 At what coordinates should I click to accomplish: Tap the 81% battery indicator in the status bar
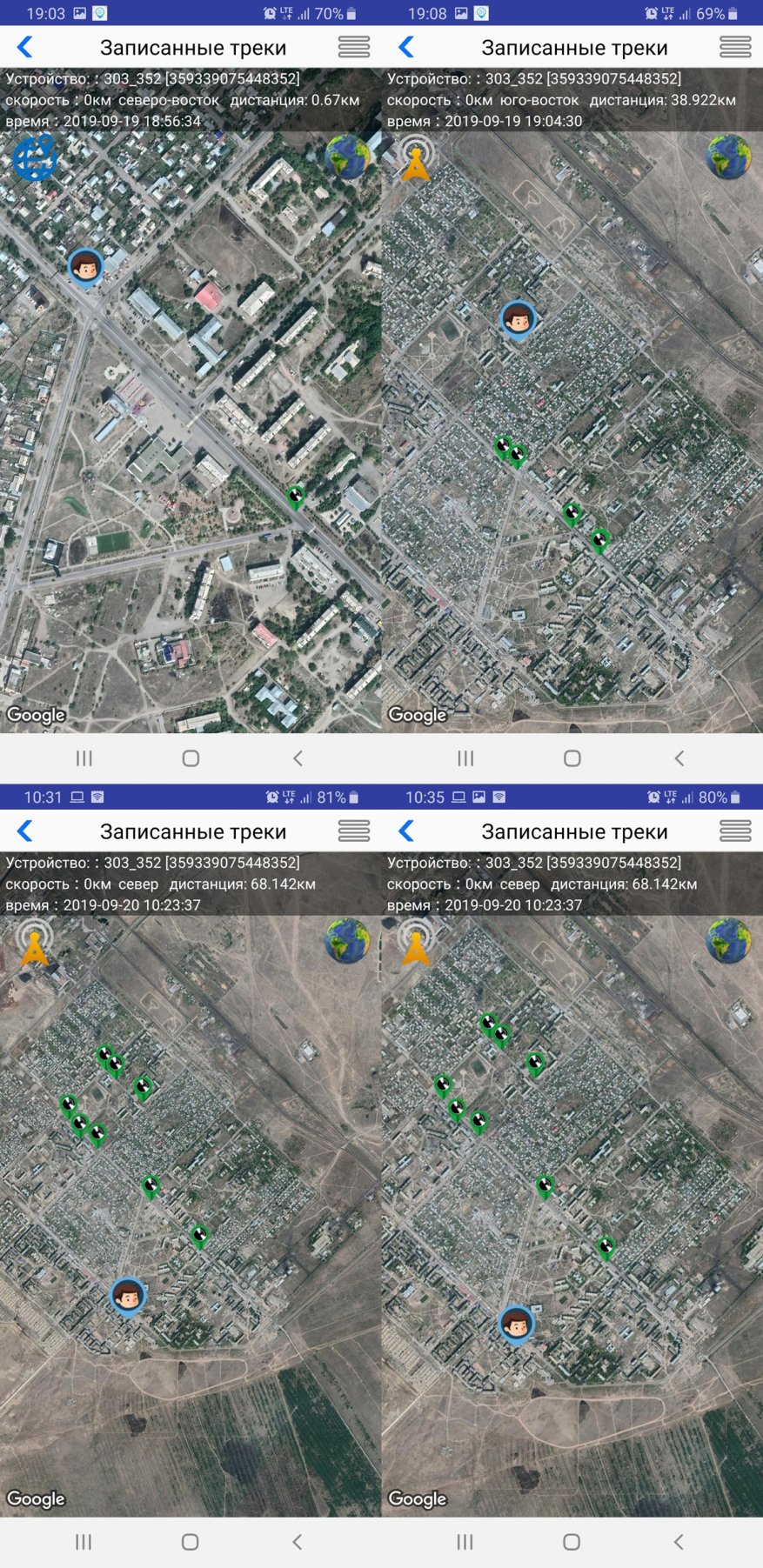[x=338, y=797]
